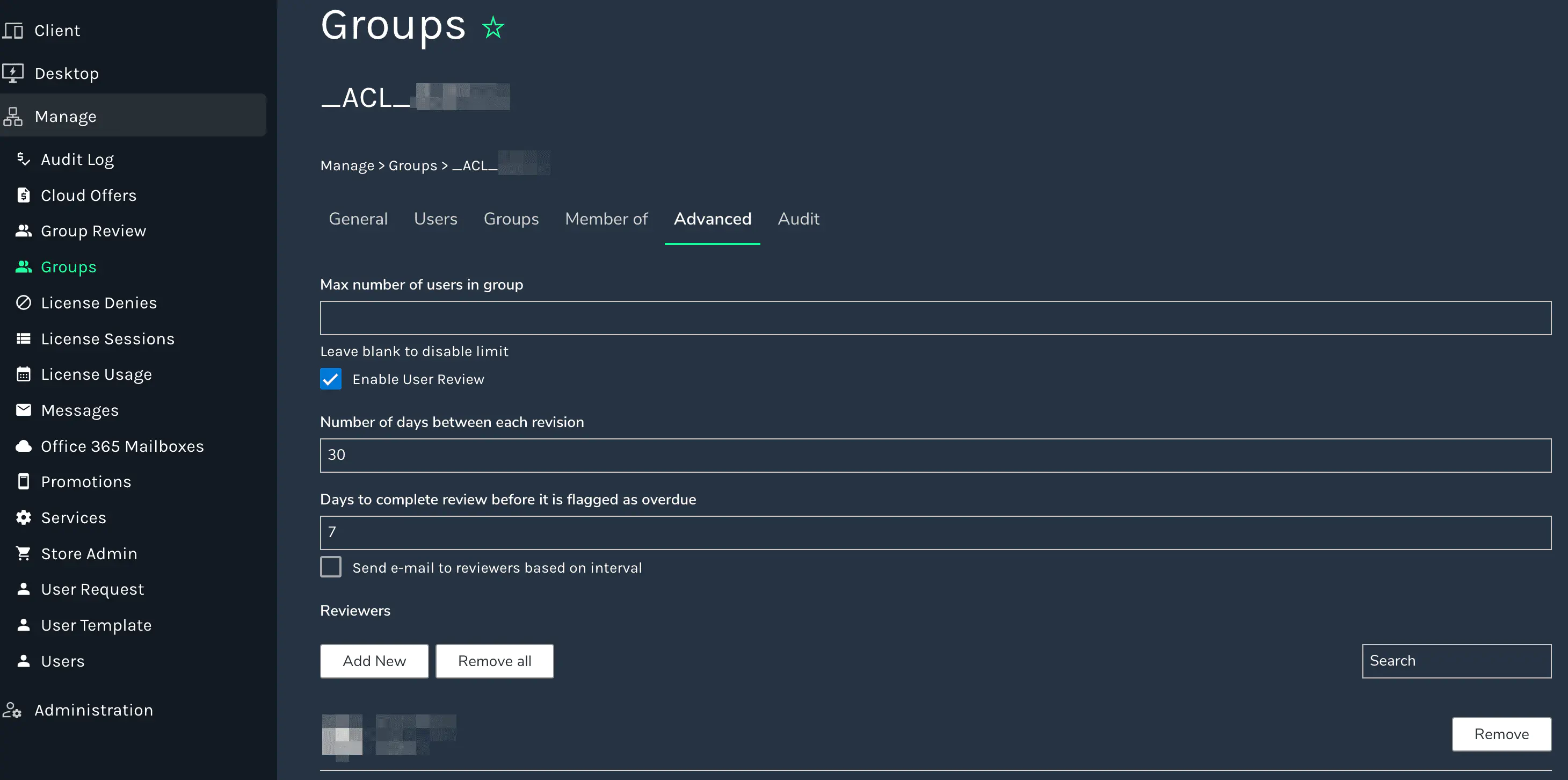Screen dimensions: 1568x780
Task: Uncheck the Enable User Review checkbox
Action: pos(331,379)
